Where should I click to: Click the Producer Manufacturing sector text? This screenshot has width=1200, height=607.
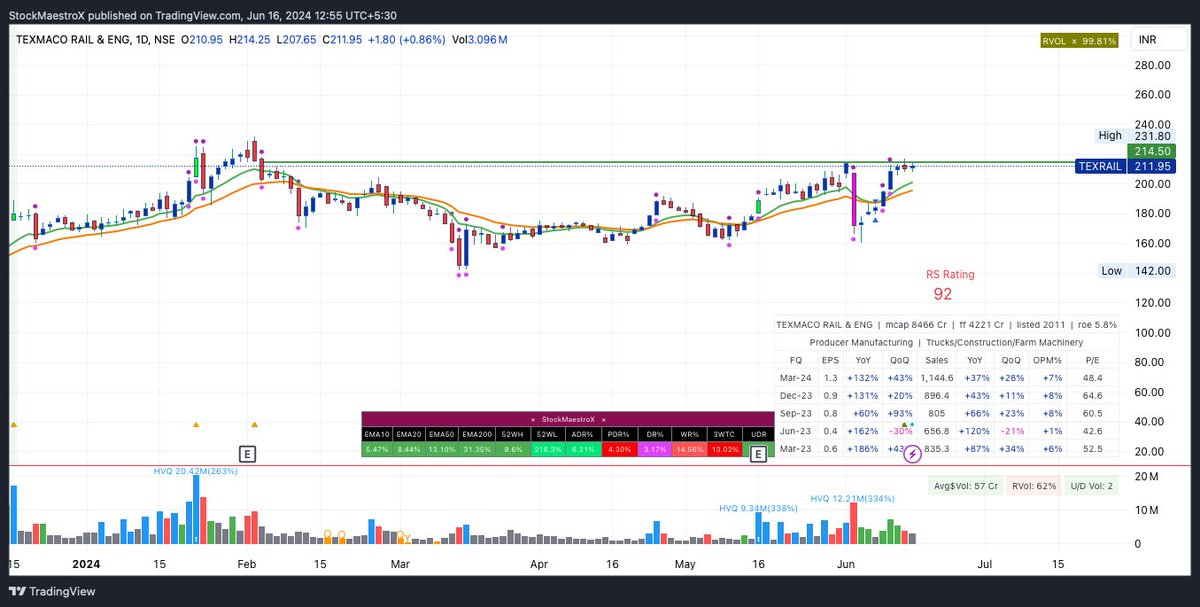pyautogui.click(x=861, y=342)
